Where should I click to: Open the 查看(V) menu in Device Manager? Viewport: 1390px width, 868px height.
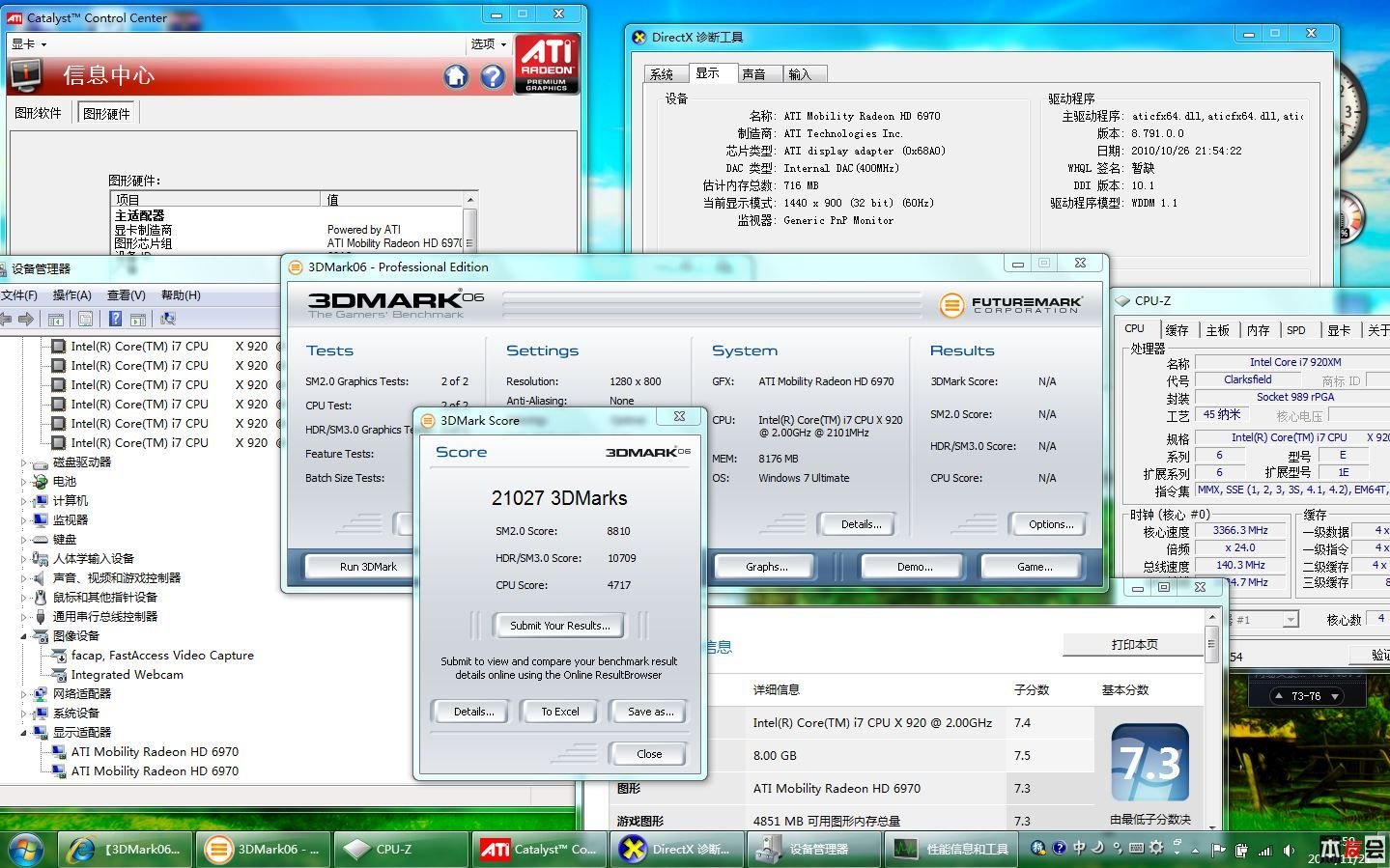pyautogui.click(x=126, y=295)
